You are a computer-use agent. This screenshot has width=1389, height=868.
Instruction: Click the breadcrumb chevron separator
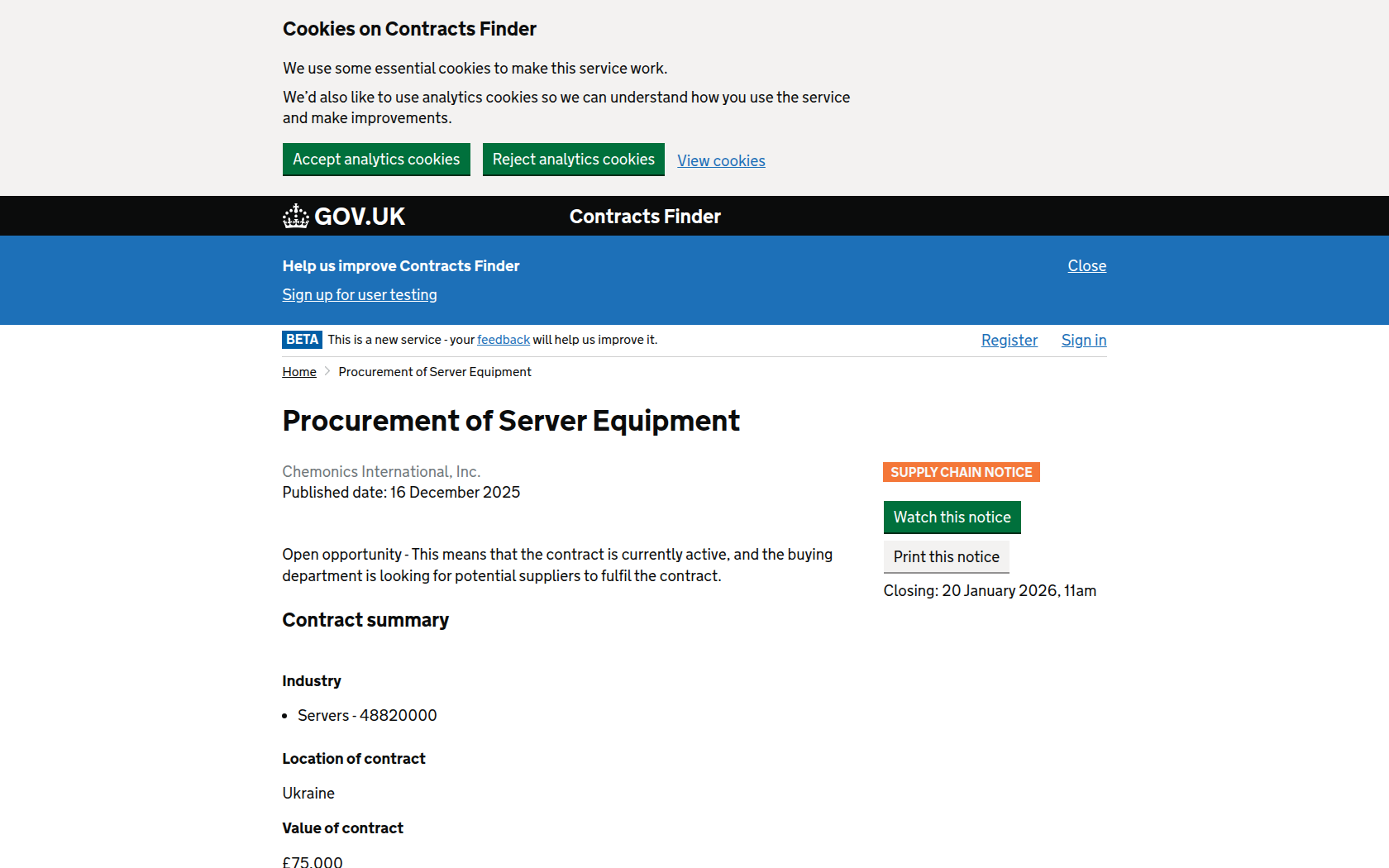click(327, 372)
